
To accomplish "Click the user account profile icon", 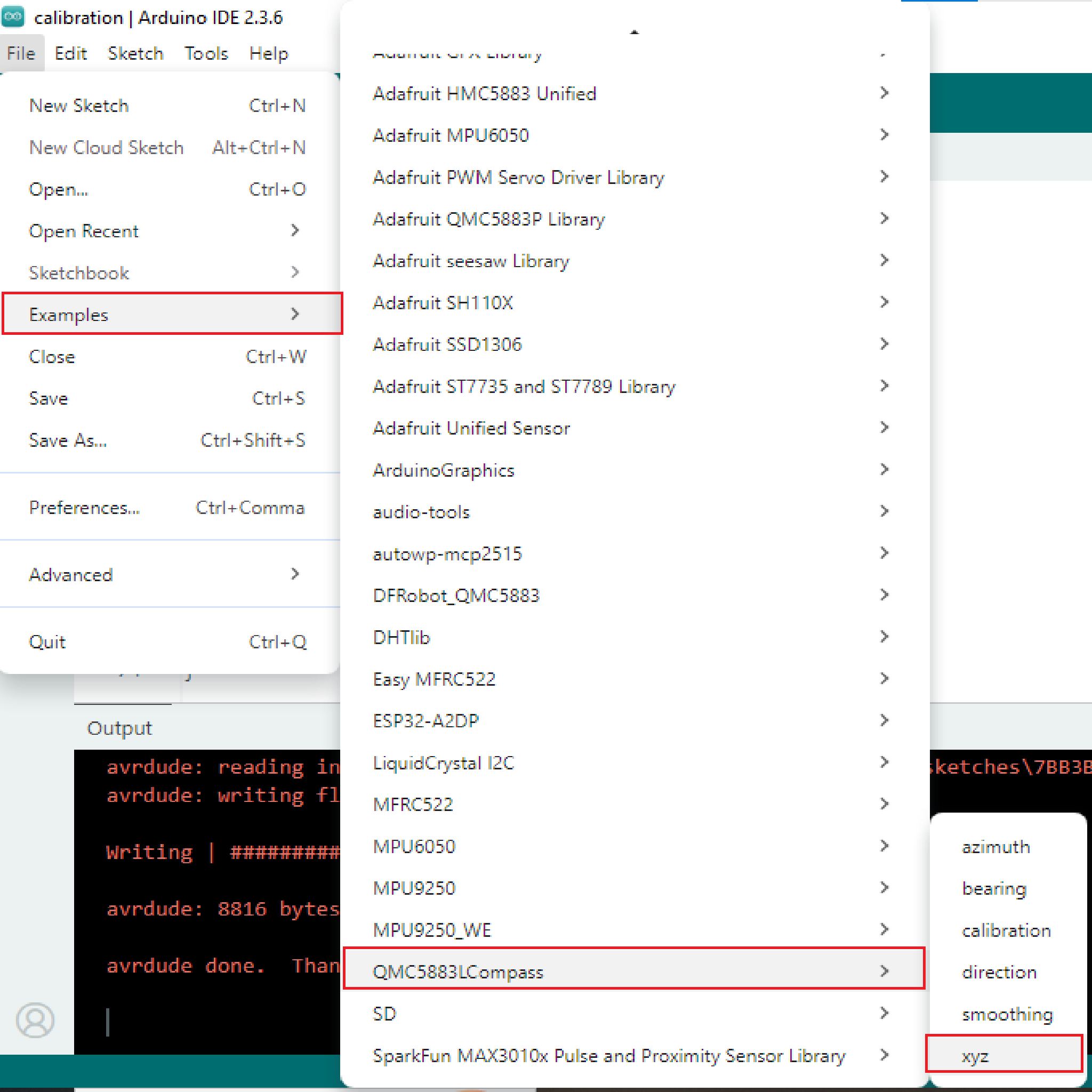I will 35,1019.
